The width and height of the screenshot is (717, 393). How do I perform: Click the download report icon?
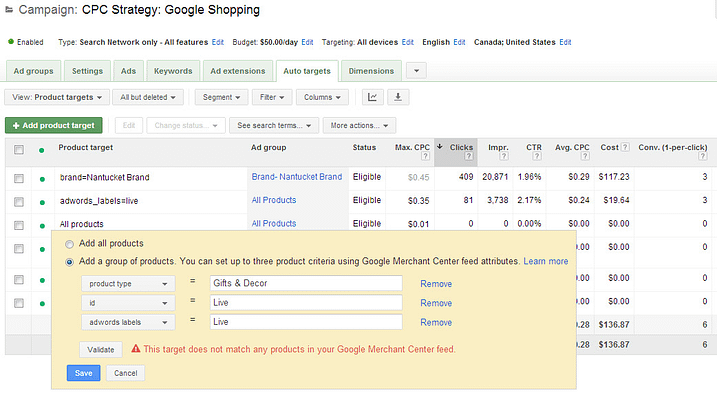point(398,97)
